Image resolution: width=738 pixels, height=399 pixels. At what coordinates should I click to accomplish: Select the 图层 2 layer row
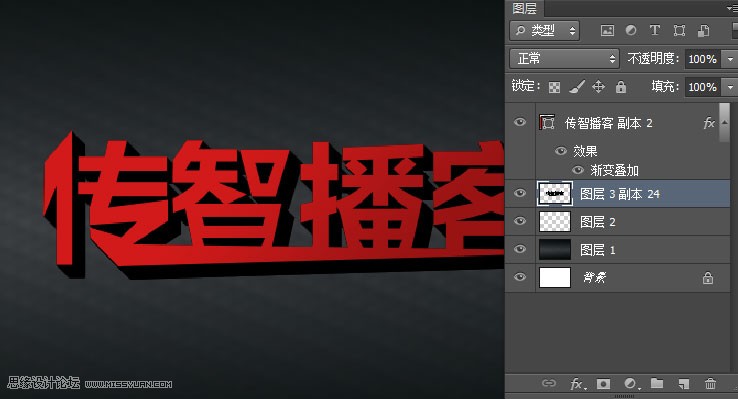click(x=617, y=221)
